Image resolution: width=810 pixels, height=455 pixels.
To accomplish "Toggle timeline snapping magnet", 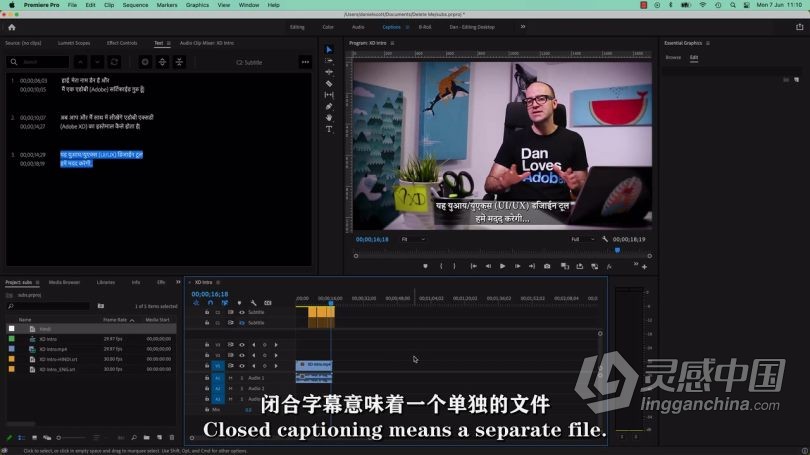I will pyautogui.click(x=210, y=303).
